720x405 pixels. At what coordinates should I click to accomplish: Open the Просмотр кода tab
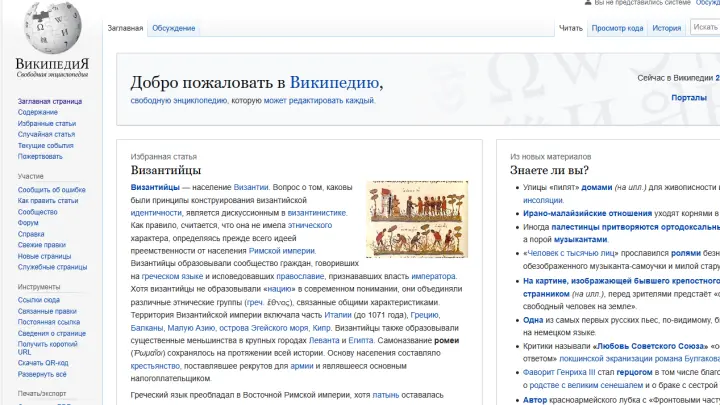tap(617, 28)
